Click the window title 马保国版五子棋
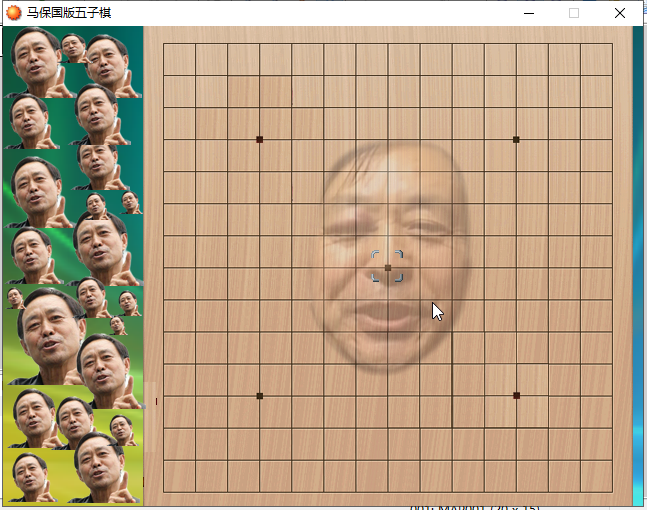Image resolution: width=647 pixels, height=510 pixels. click(x=69, y=13)
